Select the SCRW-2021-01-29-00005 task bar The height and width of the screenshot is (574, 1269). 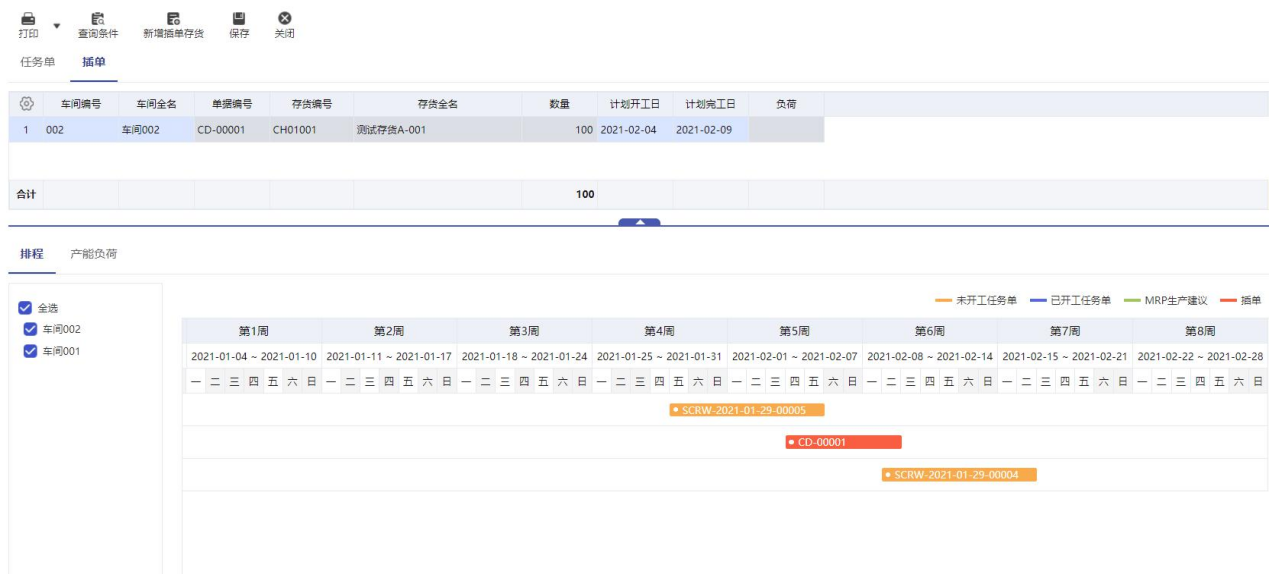pos(746,410)
